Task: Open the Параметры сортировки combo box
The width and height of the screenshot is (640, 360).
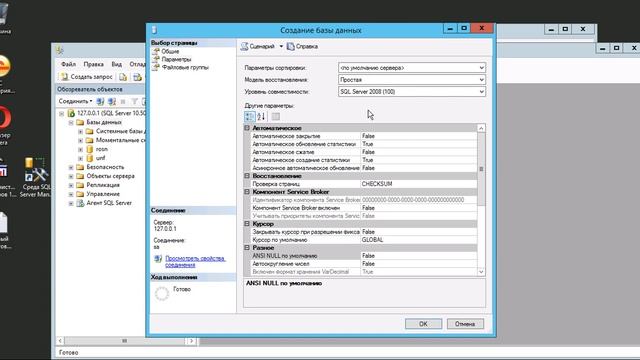Action: pyautogui.click(x=412, y=68)
